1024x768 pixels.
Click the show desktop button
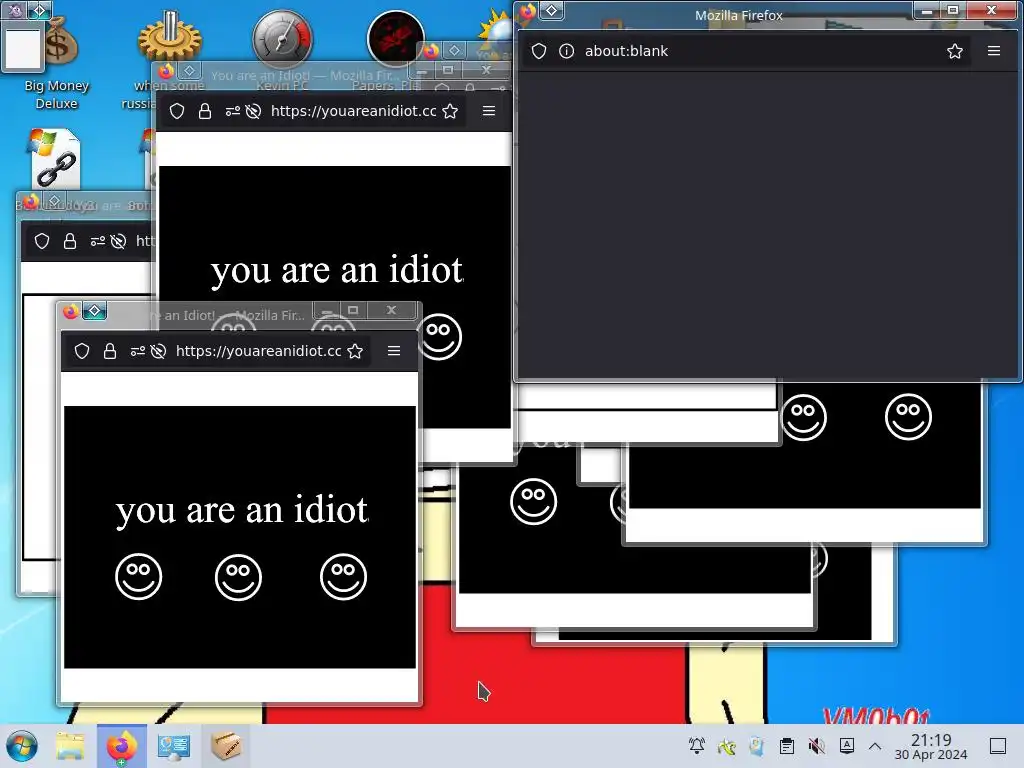click(998, 746)
